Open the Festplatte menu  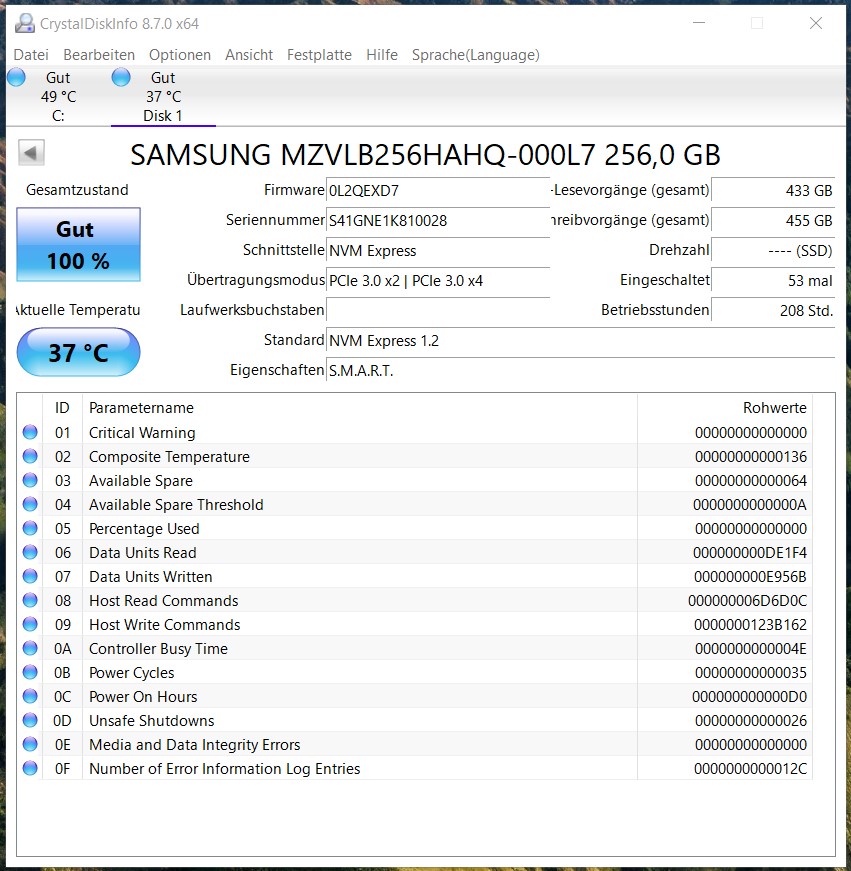(319, 55)
